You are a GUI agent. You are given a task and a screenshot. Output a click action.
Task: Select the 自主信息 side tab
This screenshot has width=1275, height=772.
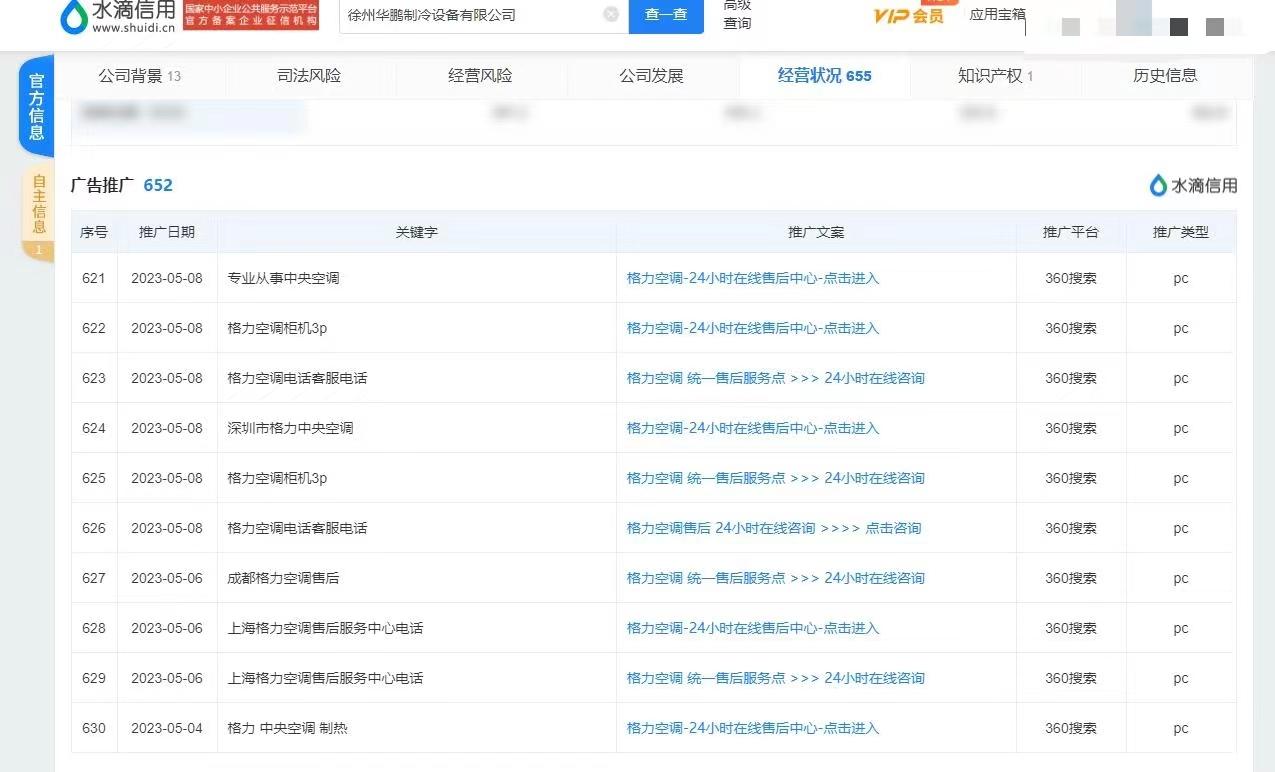(38, 212)
